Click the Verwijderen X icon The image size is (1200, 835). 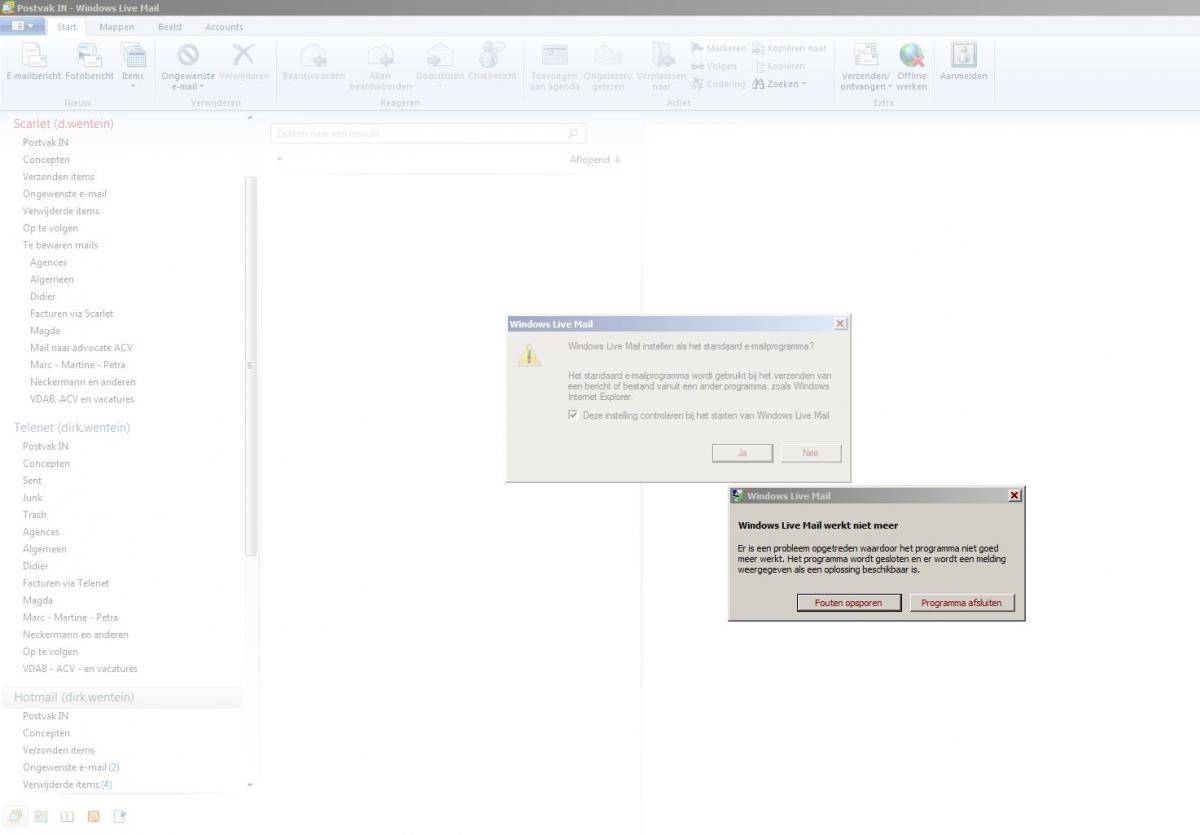tap(244, 55)
